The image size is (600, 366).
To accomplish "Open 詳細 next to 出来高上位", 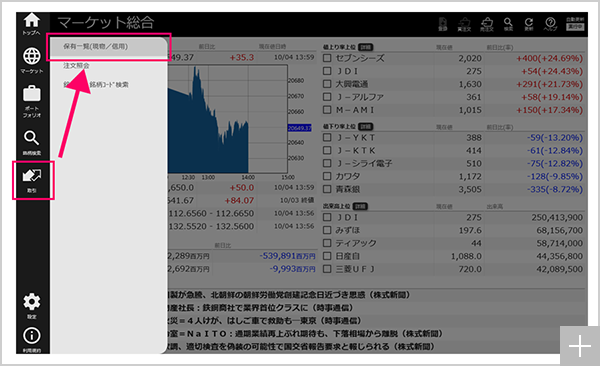I will 360,206.
